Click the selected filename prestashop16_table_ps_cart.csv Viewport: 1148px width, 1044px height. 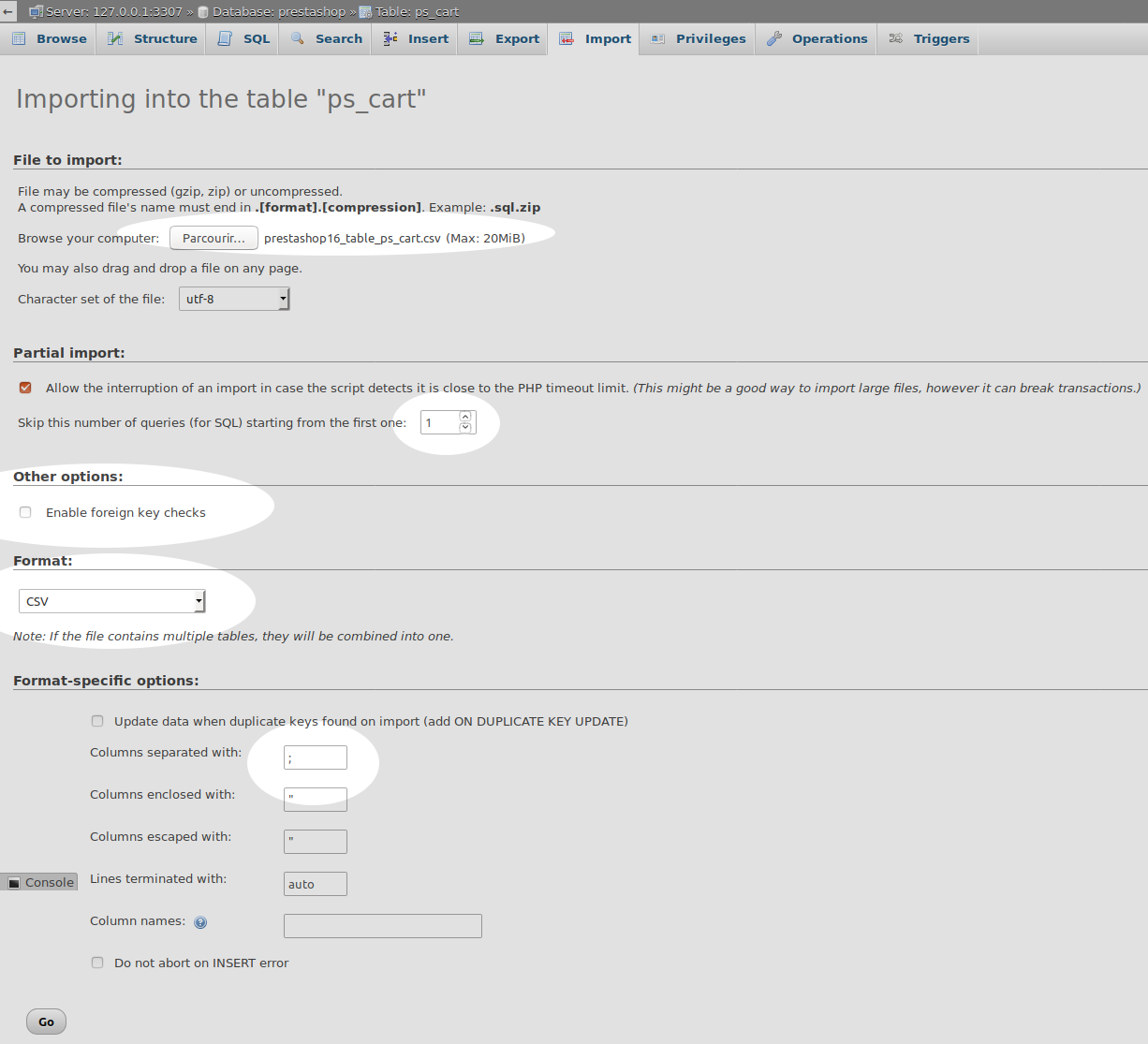pos(352,238)
